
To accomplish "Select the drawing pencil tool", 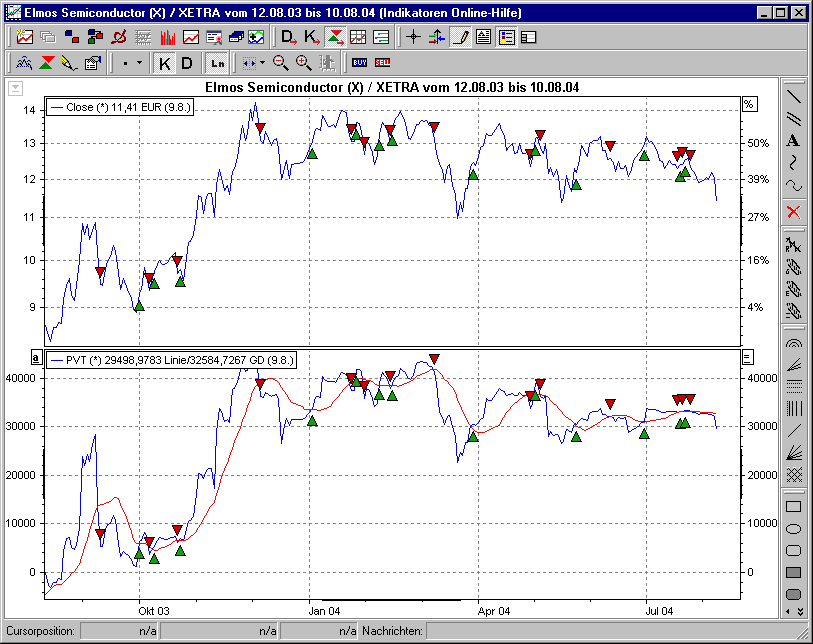I will click(x=458, y=37).
